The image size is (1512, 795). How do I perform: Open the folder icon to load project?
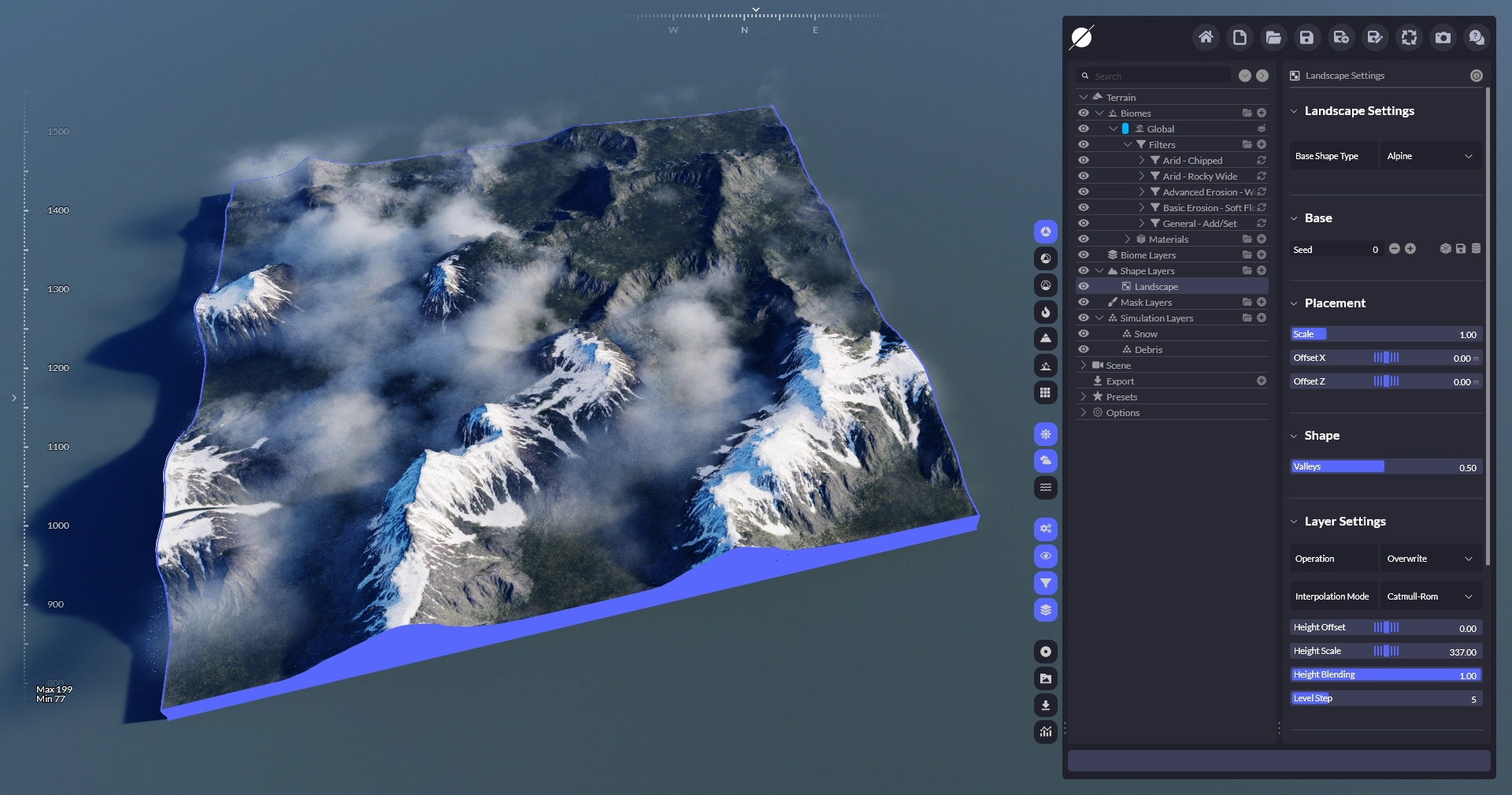click(1273, 37)
